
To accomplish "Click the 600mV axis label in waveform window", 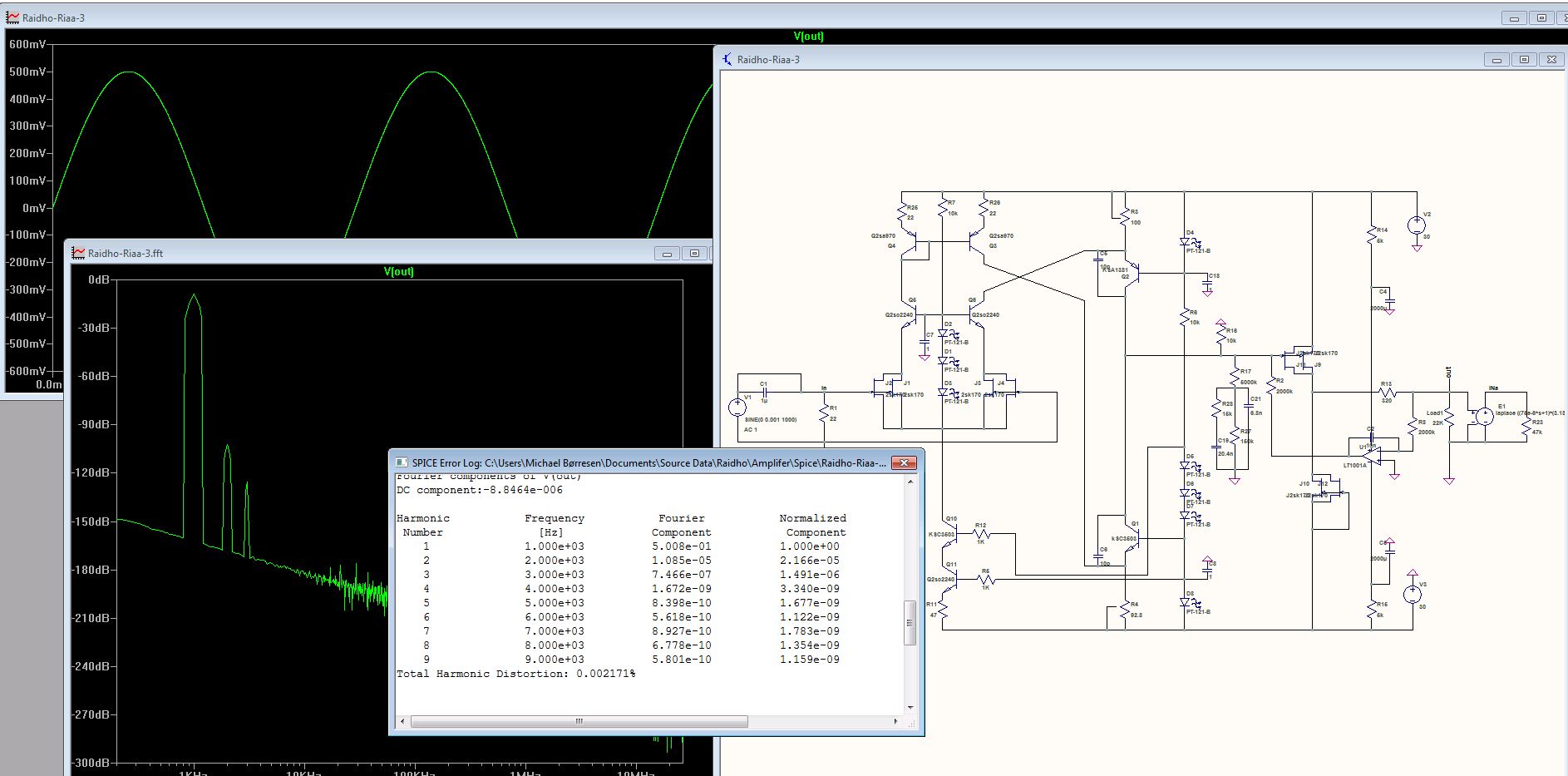I will tap(27, 44).
